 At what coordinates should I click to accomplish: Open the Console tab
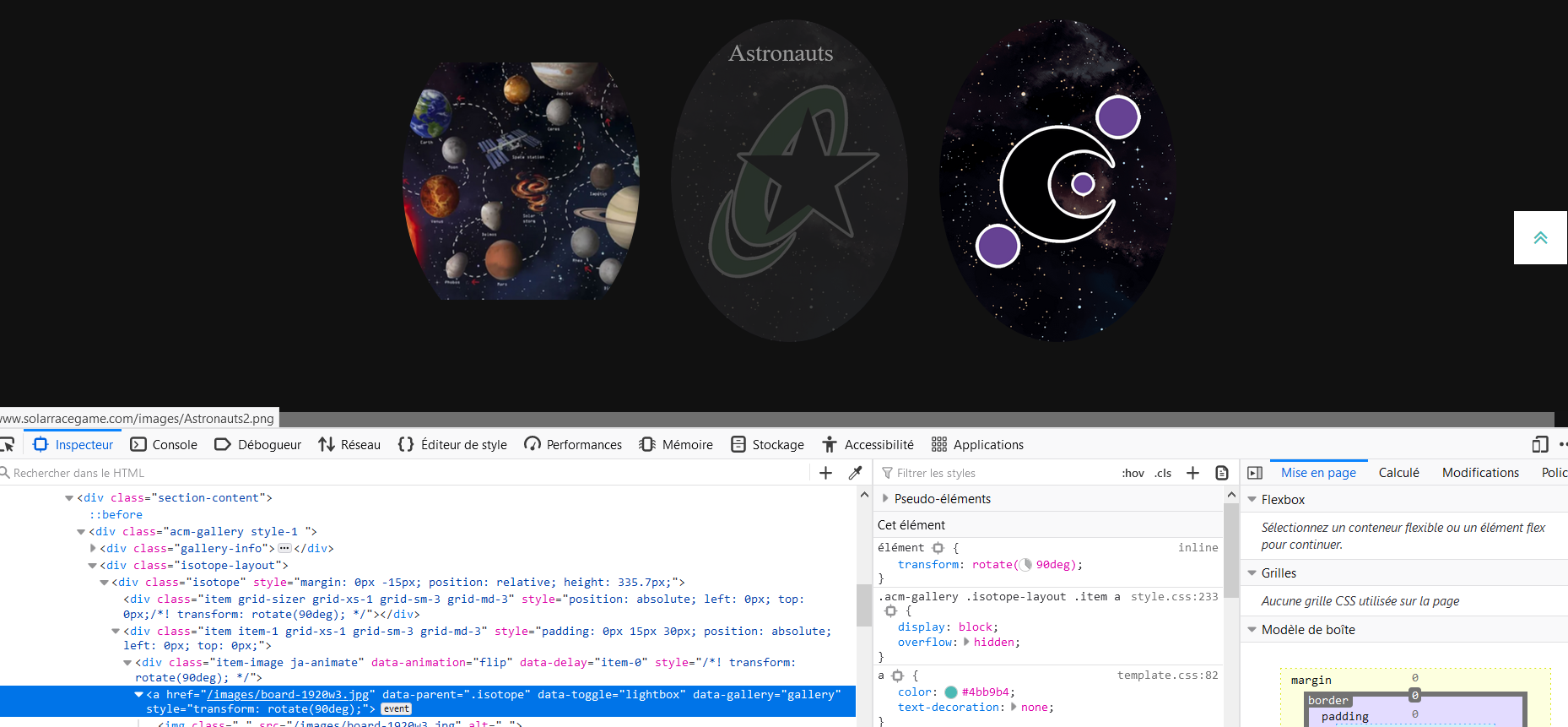[164, 444]
